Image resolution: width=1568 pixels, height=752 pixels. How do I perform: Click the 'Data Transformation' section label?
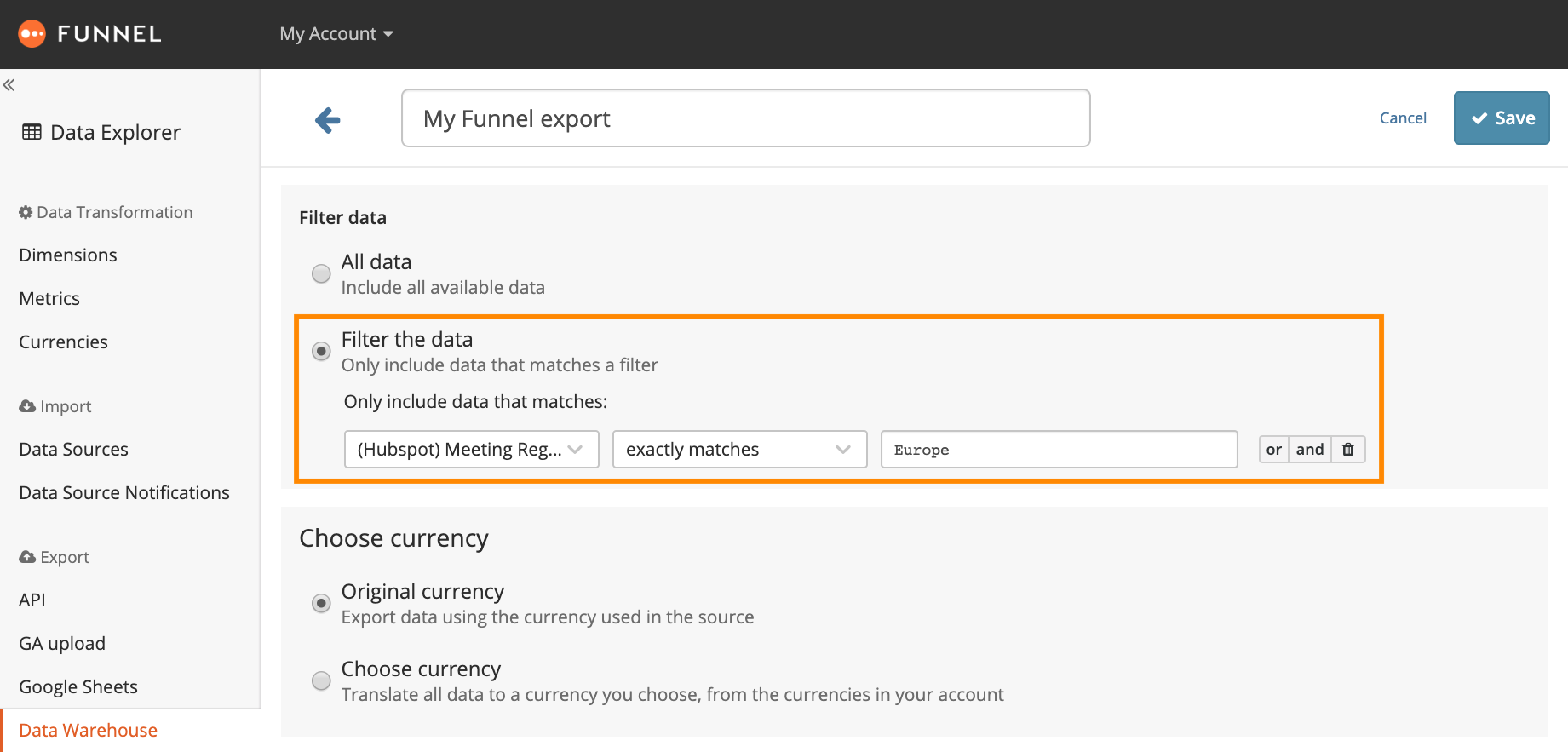point(115,212)
